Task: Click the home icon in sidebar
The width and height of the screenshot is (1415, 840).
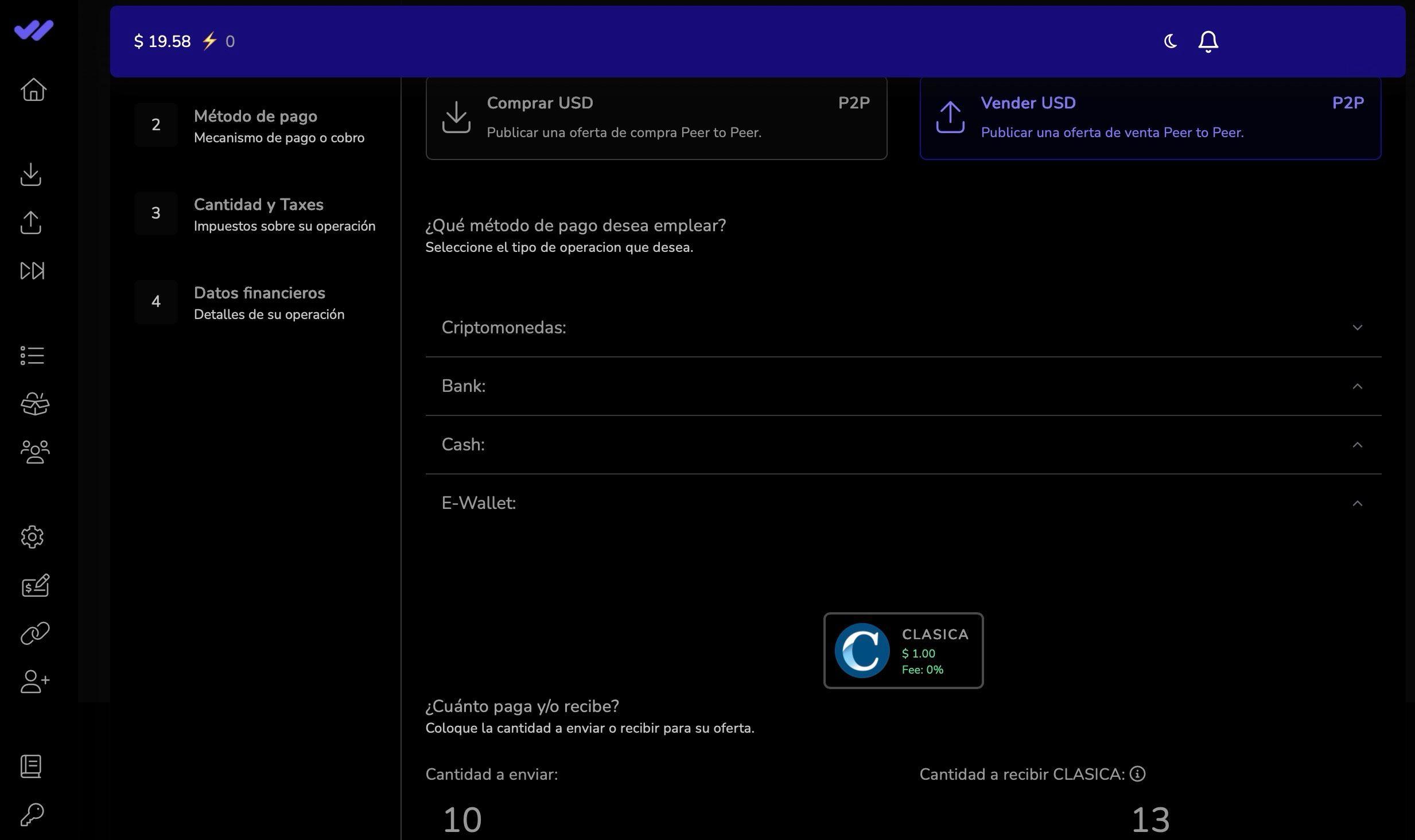Action: click(33, 90)
